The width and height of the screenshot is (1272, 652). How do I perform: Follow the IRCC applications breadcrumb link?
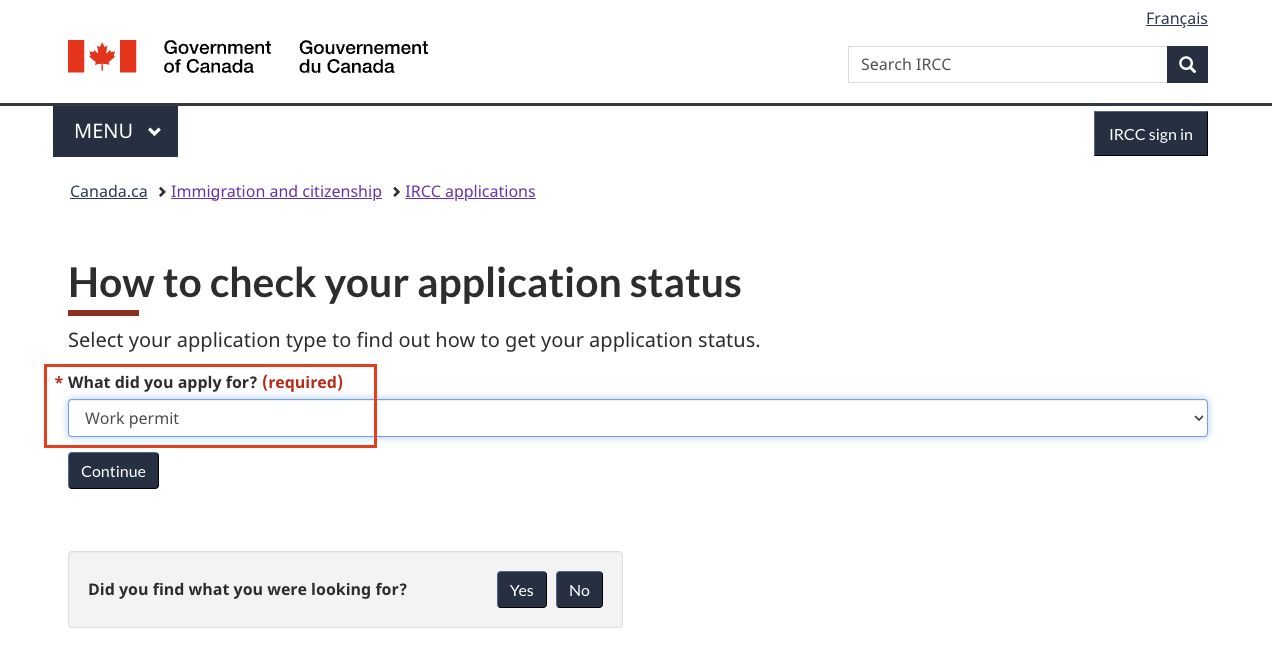(x=470, y=192)
